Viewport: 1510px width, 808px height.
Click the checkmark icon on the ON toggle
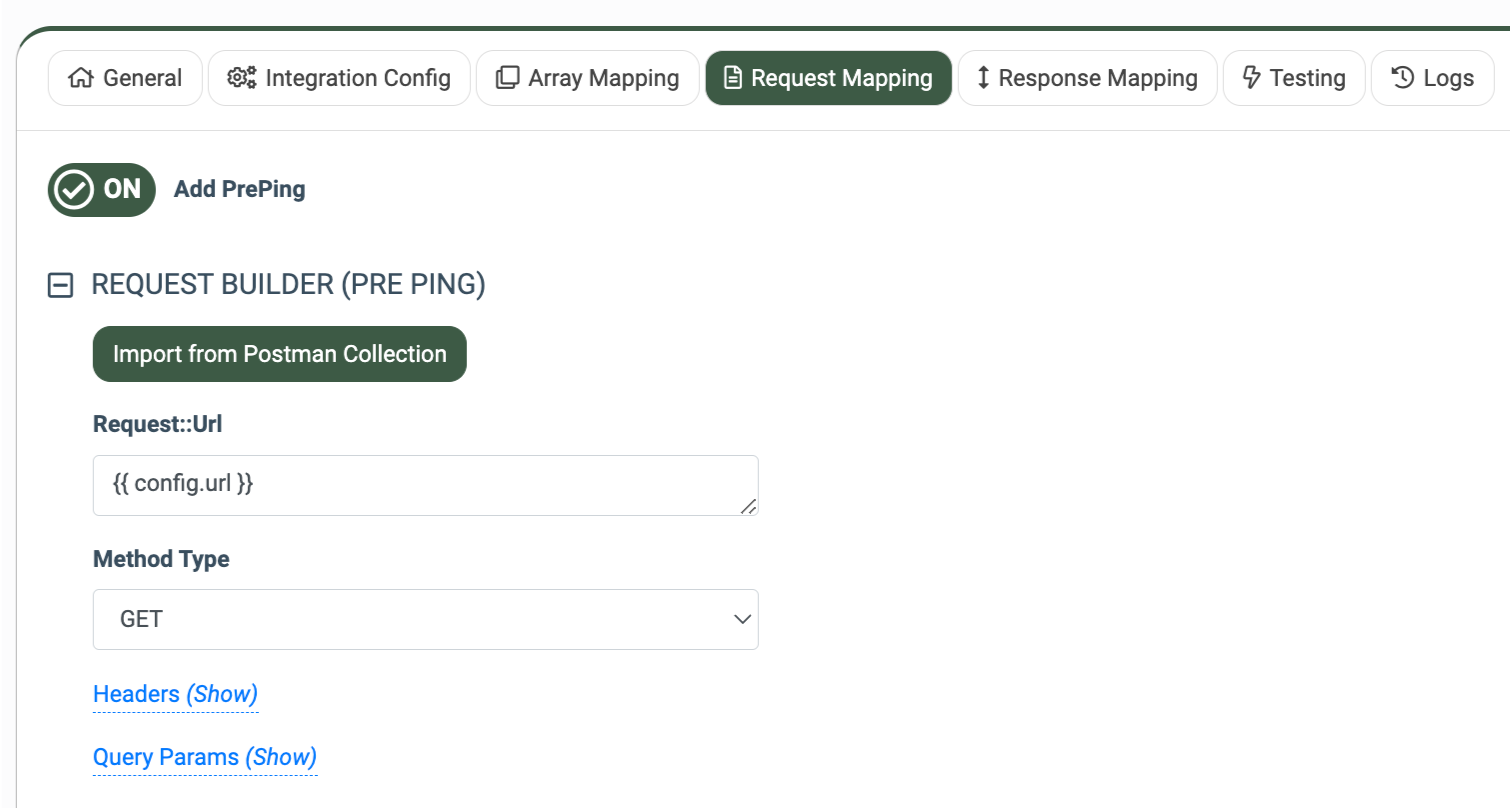click(x=75, y=190)
